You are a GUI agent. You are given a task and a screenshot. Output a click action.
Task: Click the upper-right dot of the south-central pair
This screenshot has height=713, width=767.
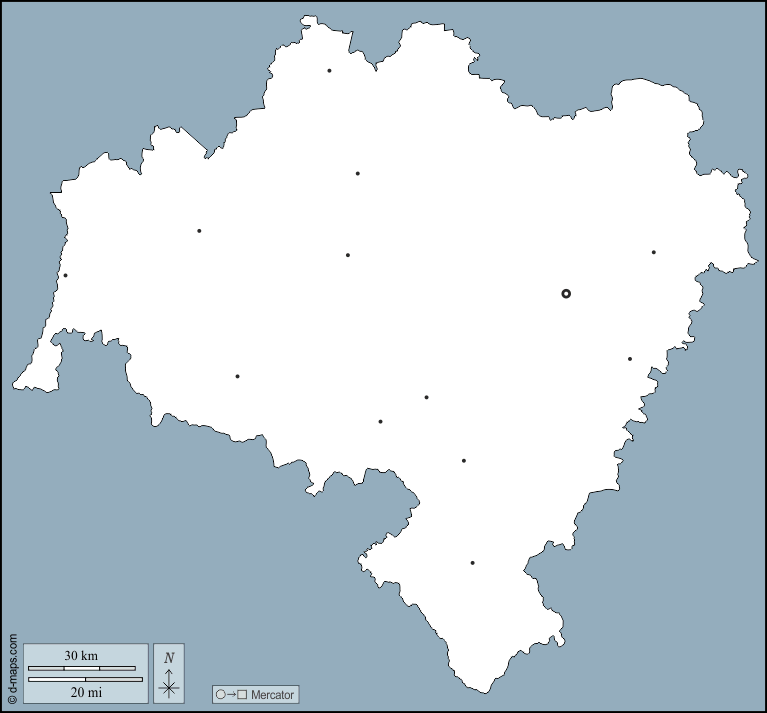point(426,398)
